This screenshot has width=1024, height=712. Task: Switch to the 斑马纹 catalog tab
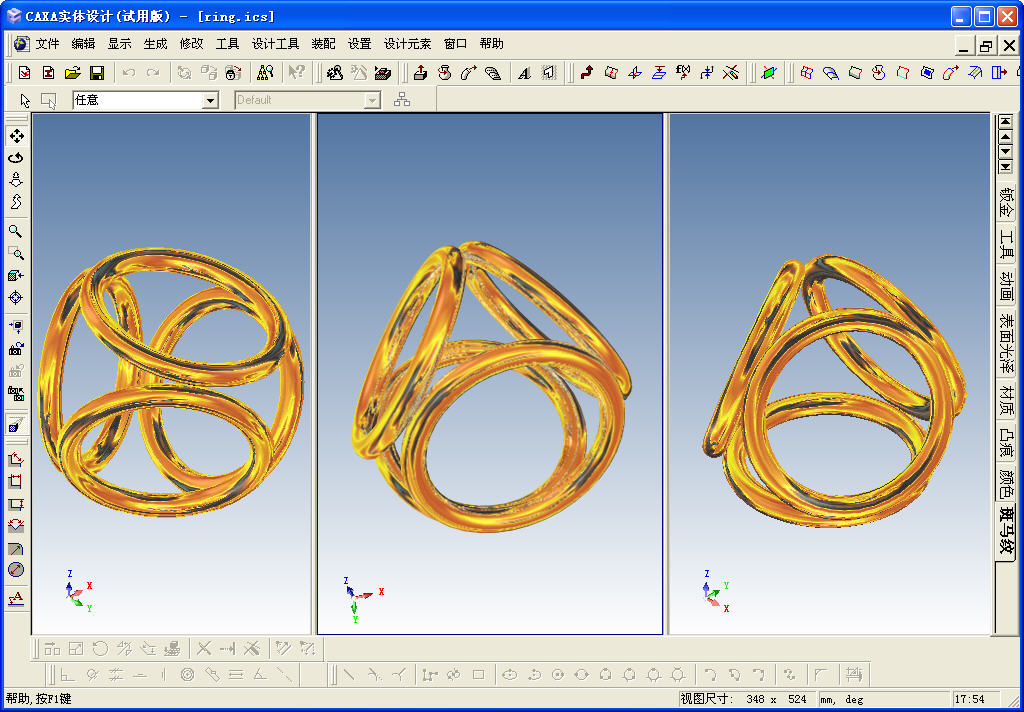pyautogui.click(x=1006, y=531)
